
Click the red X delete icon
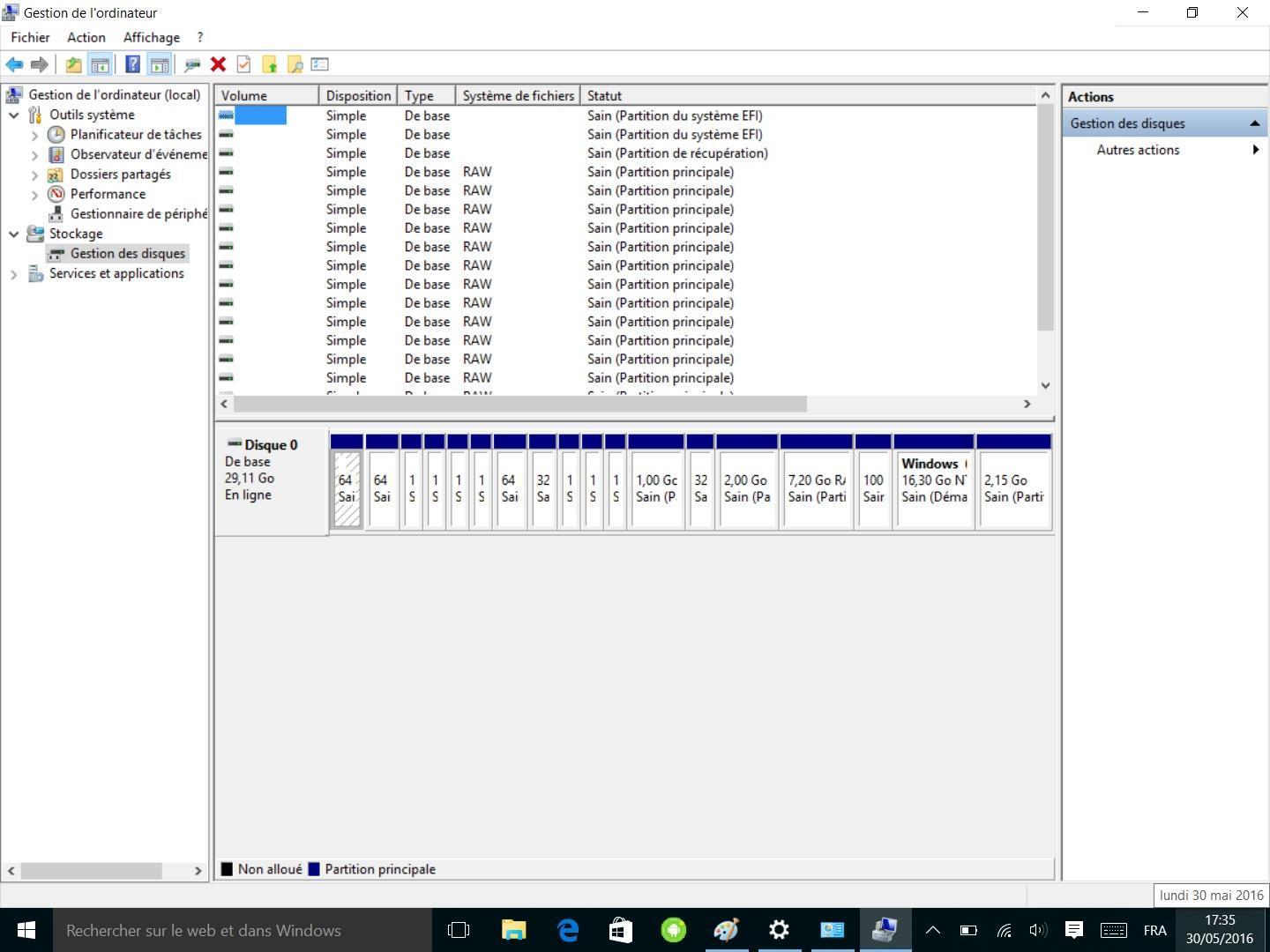click(218, 64)
